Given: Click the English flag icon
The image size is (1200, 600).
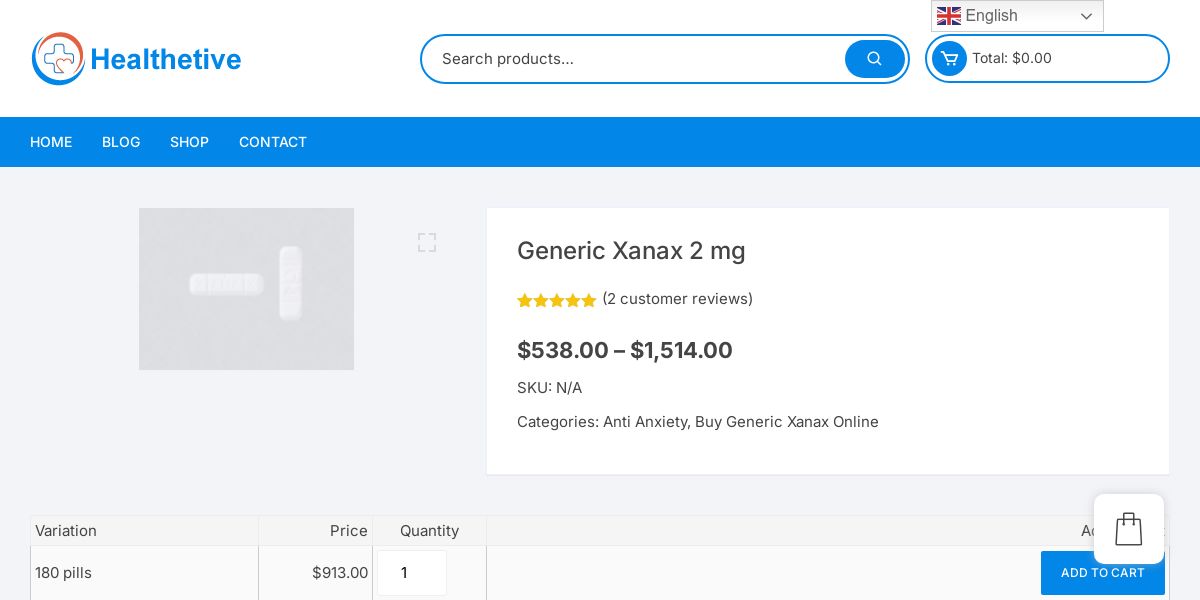Looking at the screenshot, I should (x=948, y=16).
